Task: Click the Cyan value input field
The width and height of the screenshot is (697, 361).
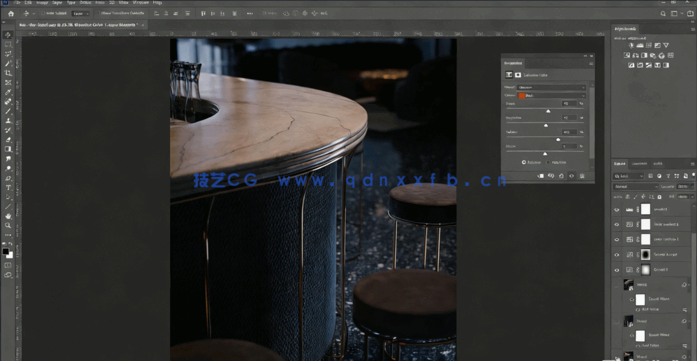Action: pos(569,104)
